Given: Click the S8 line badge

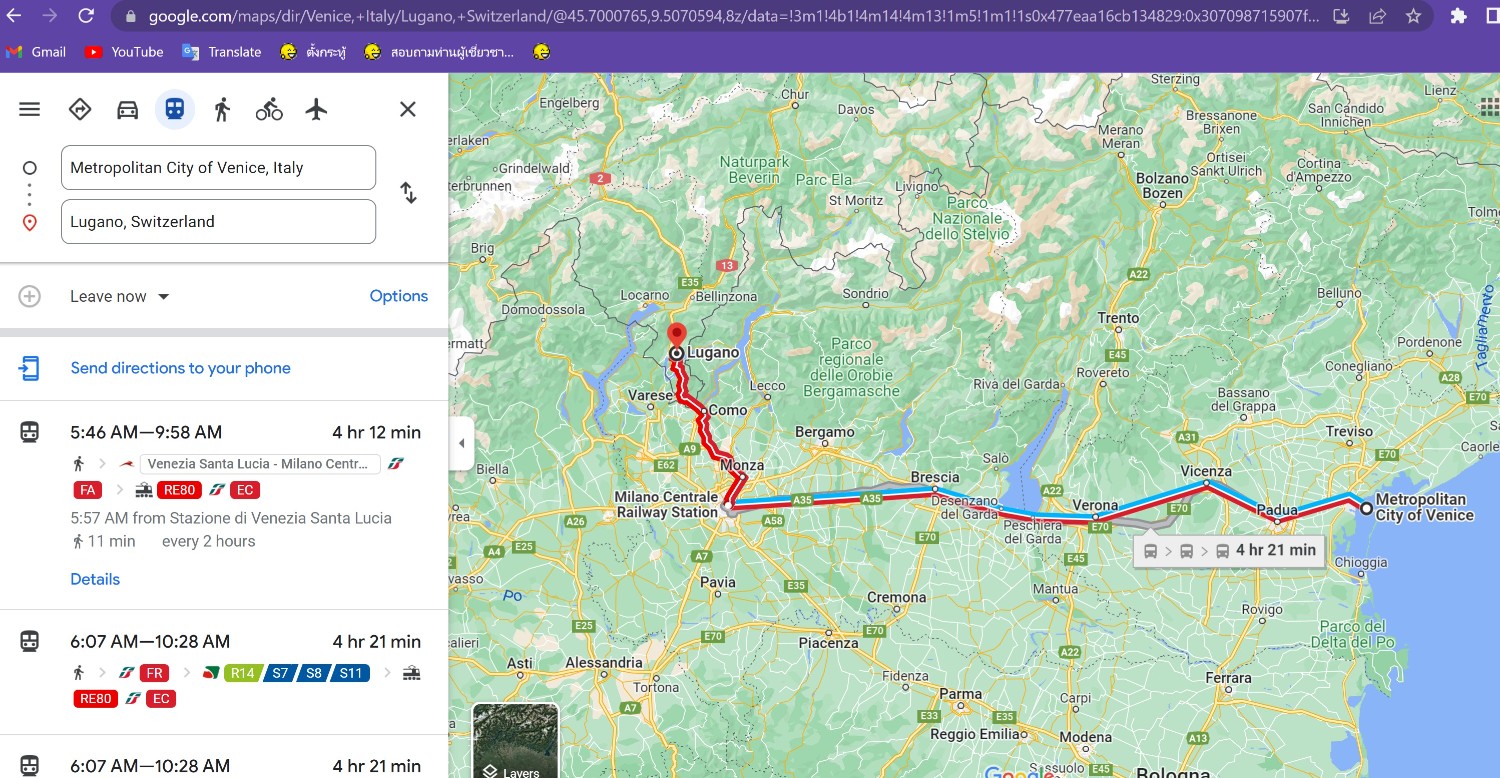Looking at the screenshot, I should (314, 673).
